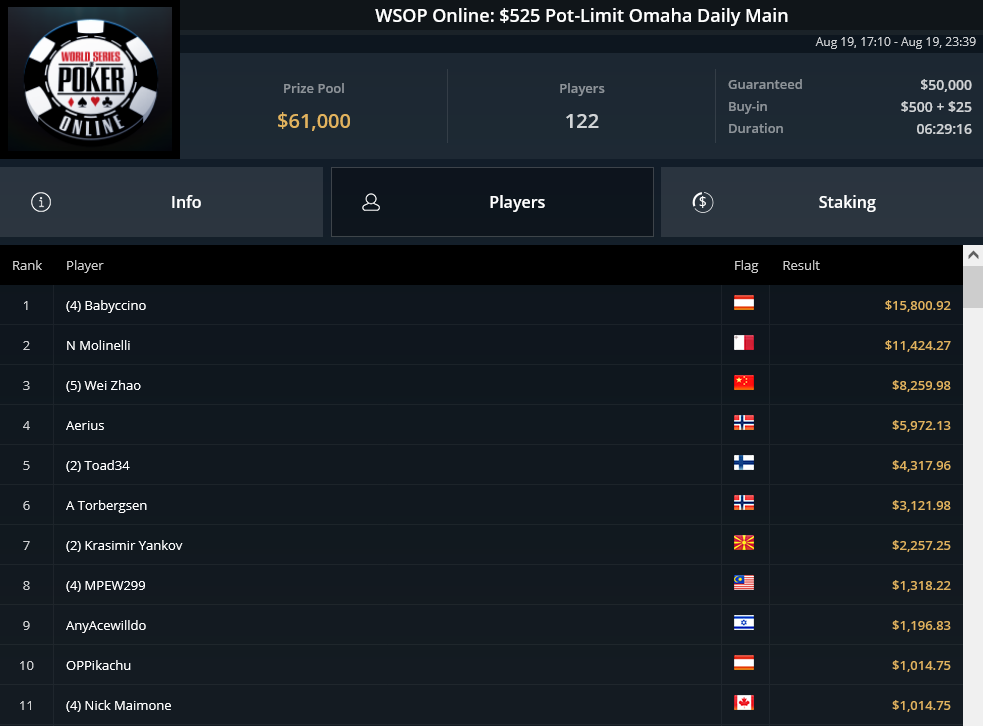Click the person icon on the Players tab
The width and height of the screenshot is (983, 726).
coord(371,202)
